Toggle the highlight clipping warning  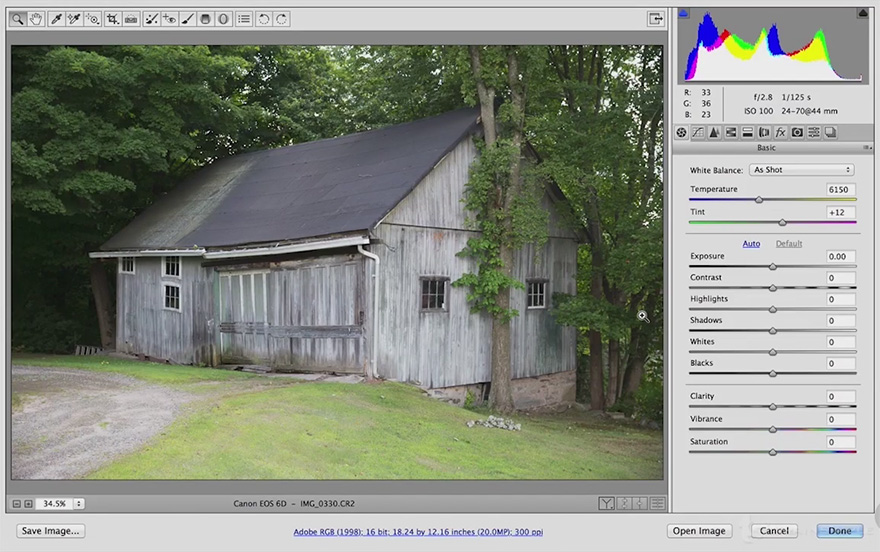[863, 13]
